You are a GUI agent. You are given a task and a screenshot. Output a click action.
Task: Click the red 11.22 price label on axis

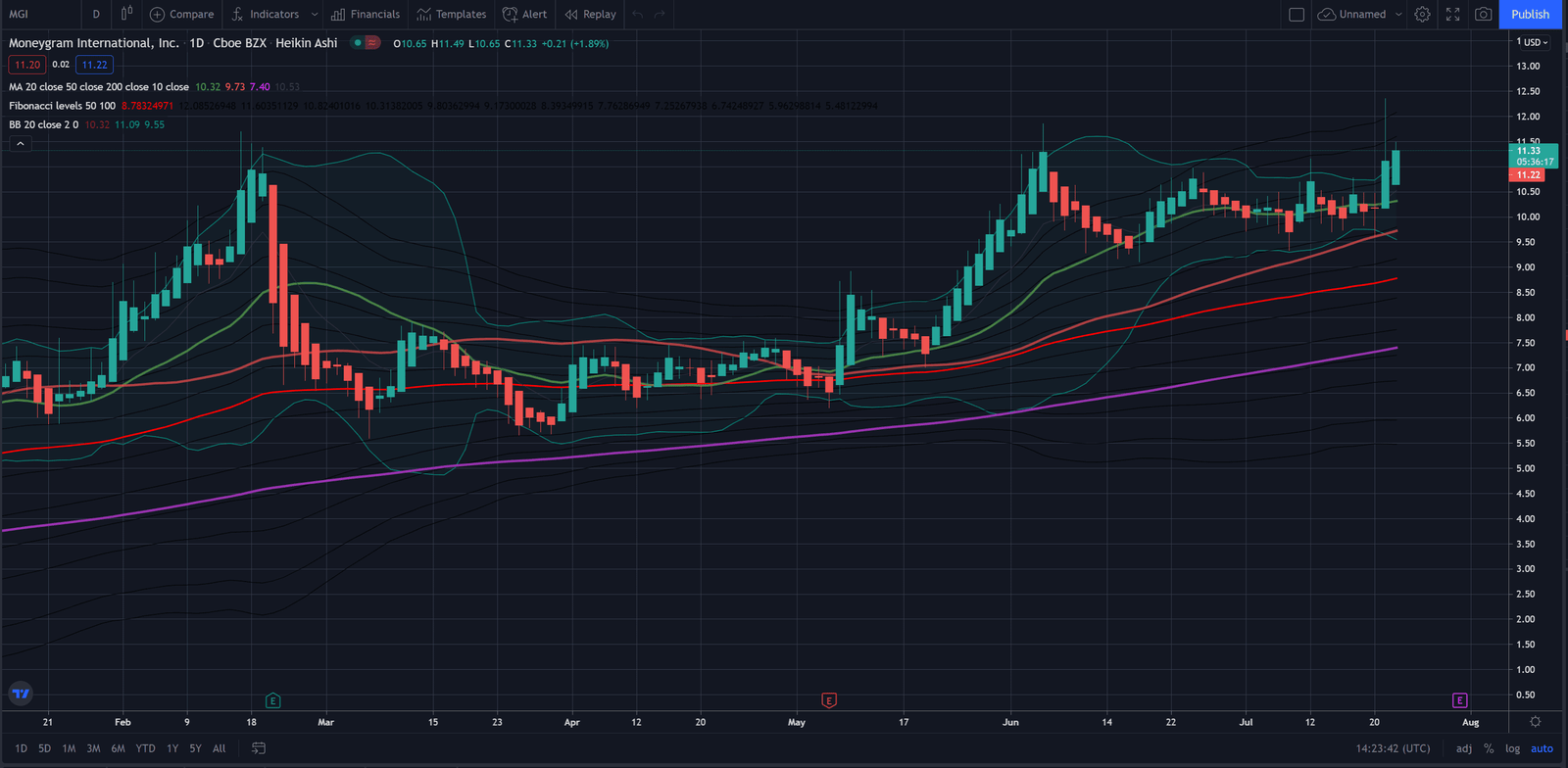[1528, 174]
